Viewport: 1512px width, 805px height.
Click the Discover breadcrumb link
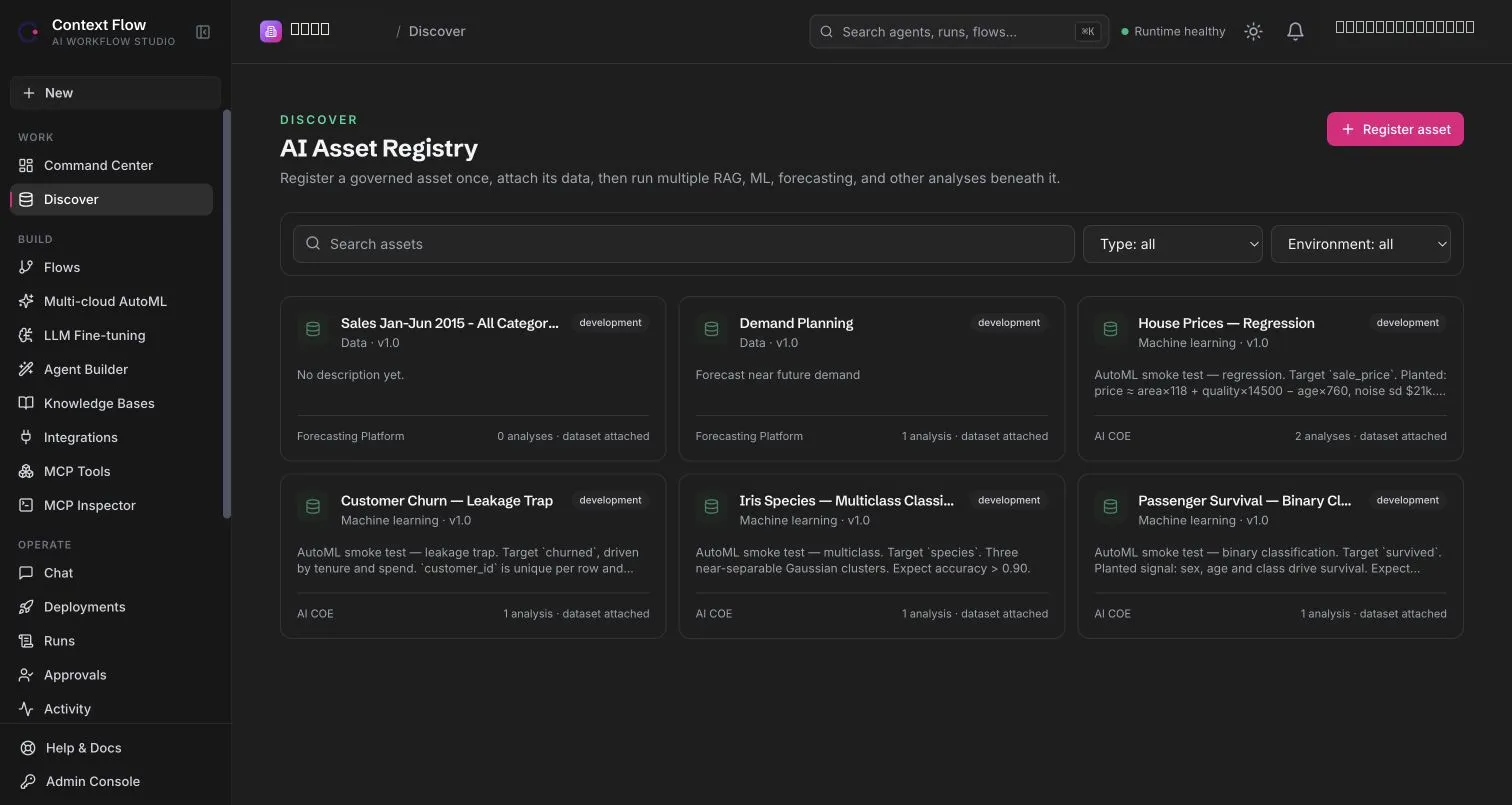pyautogui.click(x=437, y=31)
